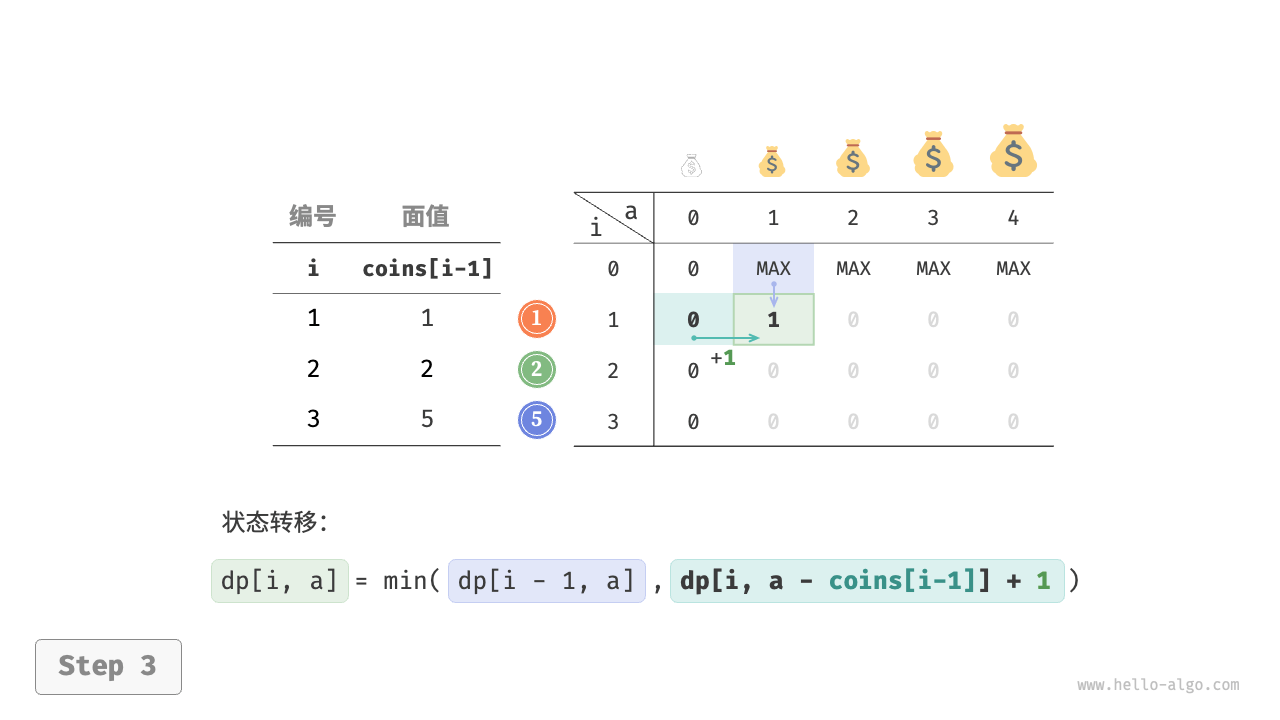Click the 编号 column header
The width and height of the screenshot is (1280, 720).
(x=313, y=216)
